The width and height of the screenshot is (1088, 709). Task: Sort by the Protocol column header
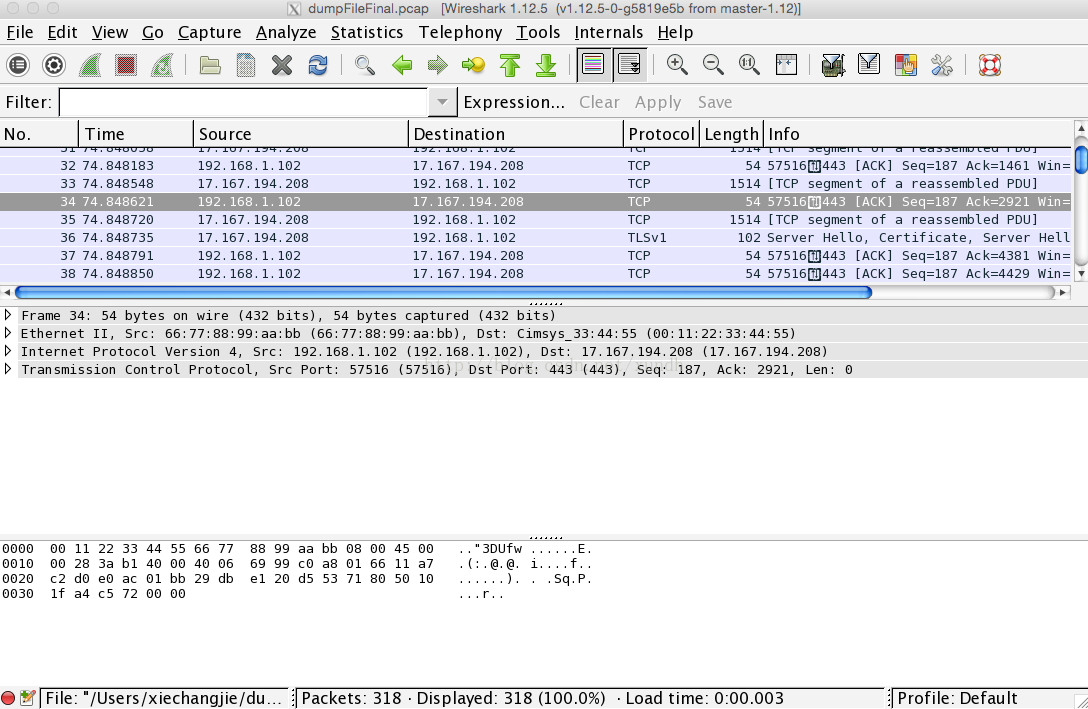(661, 134)
